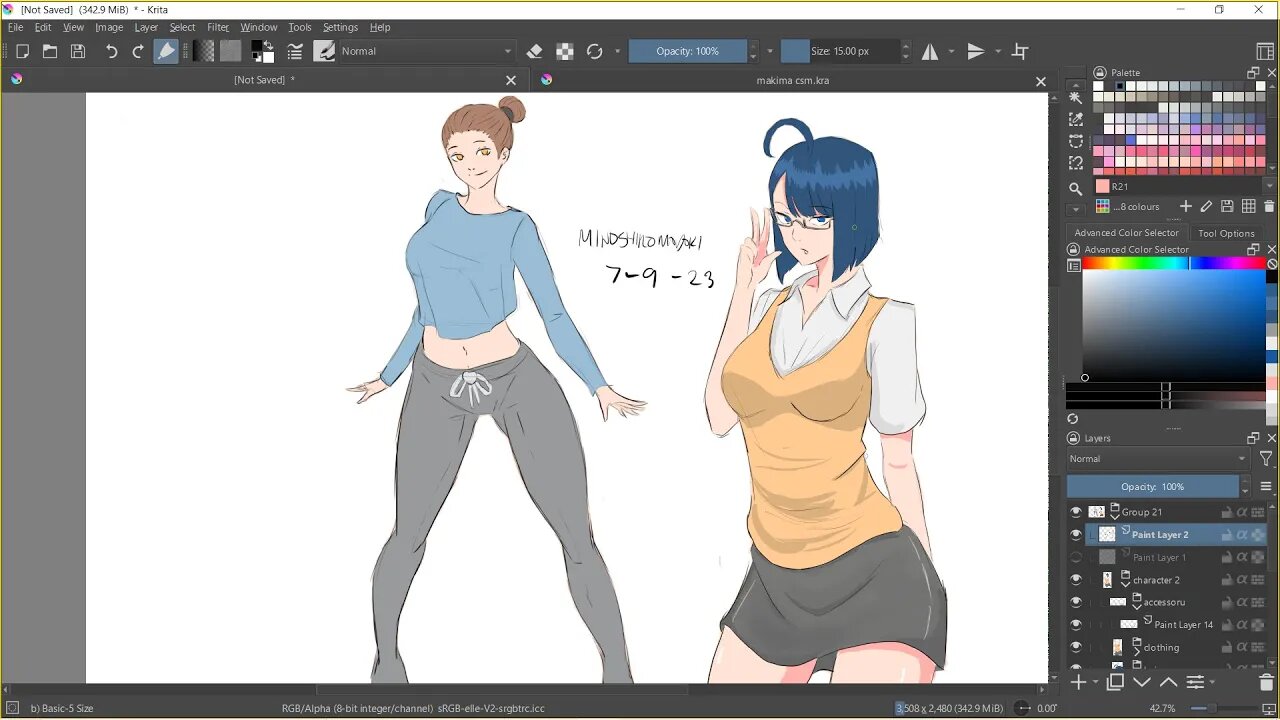1280x720 pixels.
Task: Add a new color to the palette
Action: click(x=1186, y=206)
